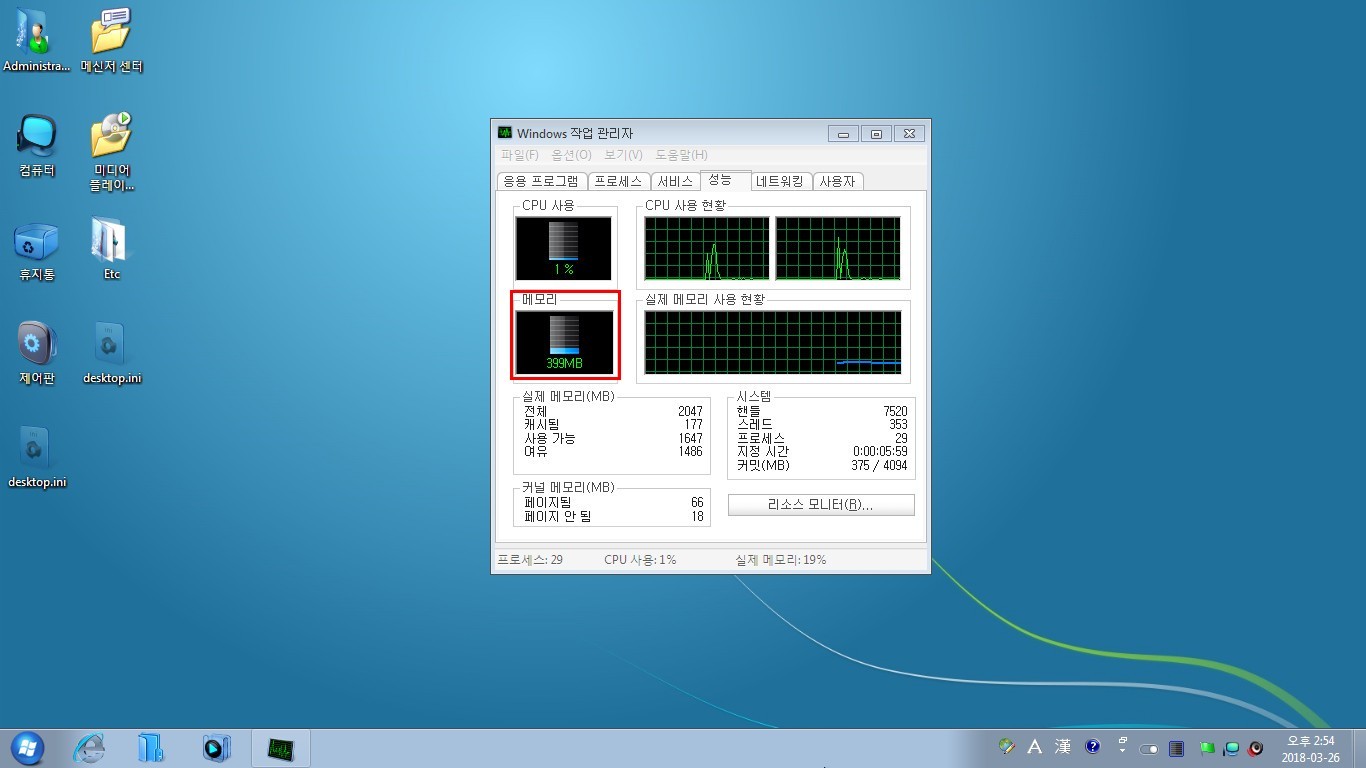Viewport: 1366px width, 768px height.
Task: Click Show desktop button at taskbar end
Action: point(1358,748)
